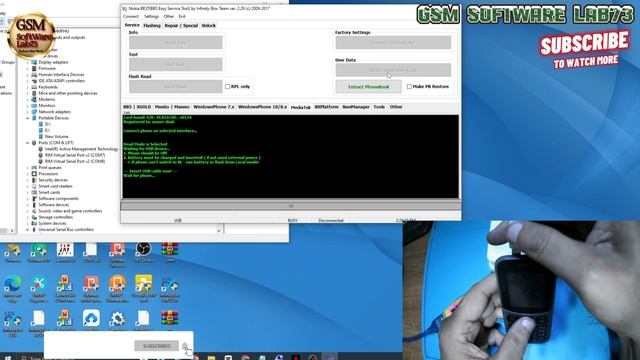640x360 pixels.
Task: Select RIM Virtual Serial Port v2 (COM8)
Action: (x=75, y=161)
